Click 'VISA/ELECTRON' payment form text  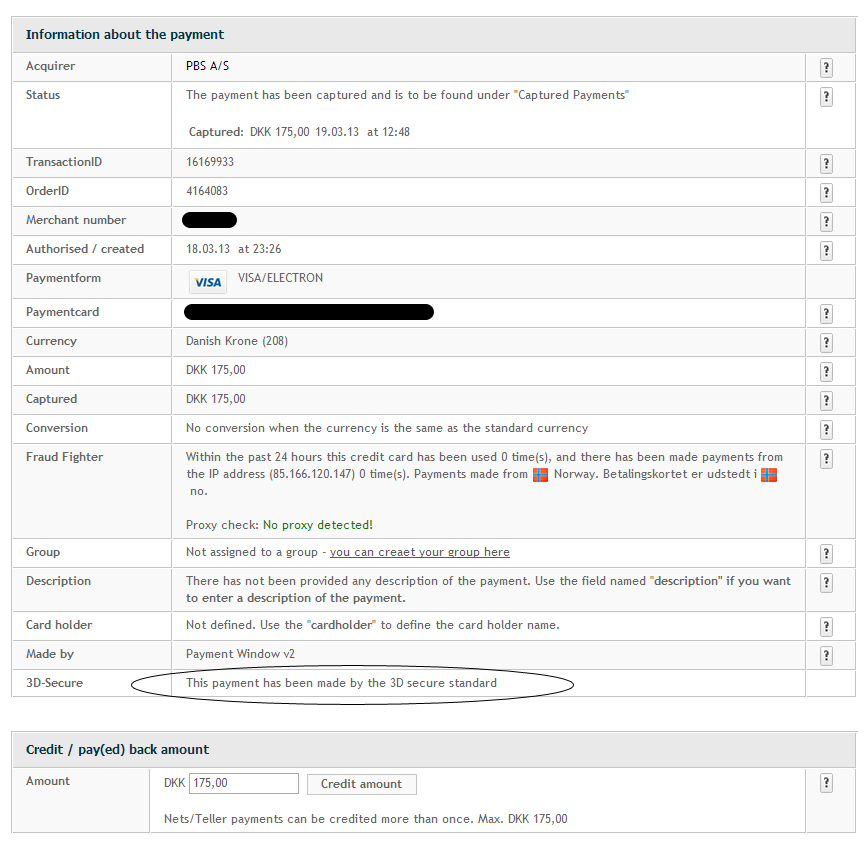(x=280, y=278)
